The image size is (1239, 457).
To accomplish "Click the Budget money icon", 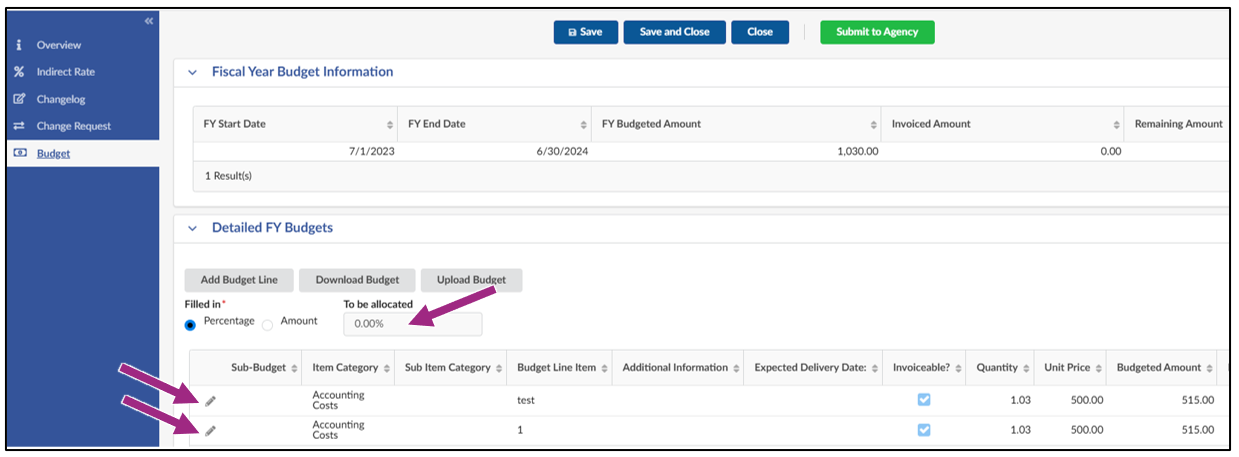I will (19, 154).
